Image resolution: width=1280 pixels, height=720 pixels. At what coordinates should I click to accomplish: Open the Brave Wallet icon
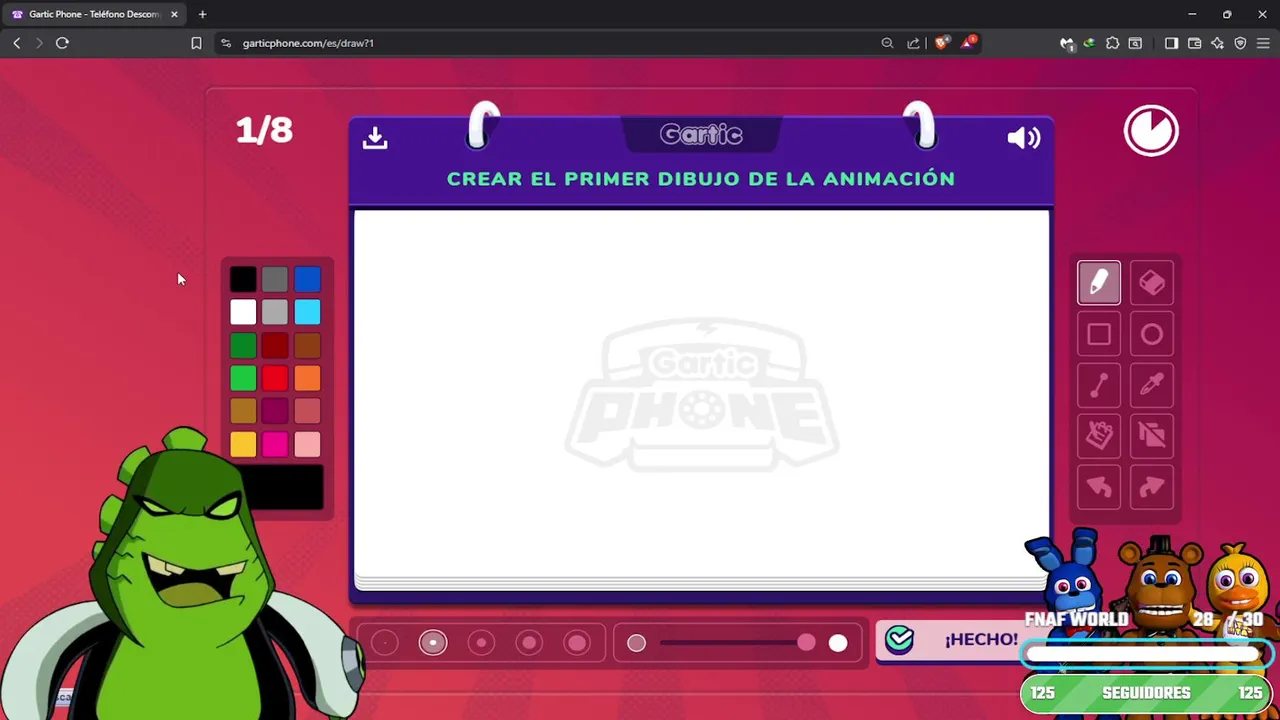click(1194, 43)
